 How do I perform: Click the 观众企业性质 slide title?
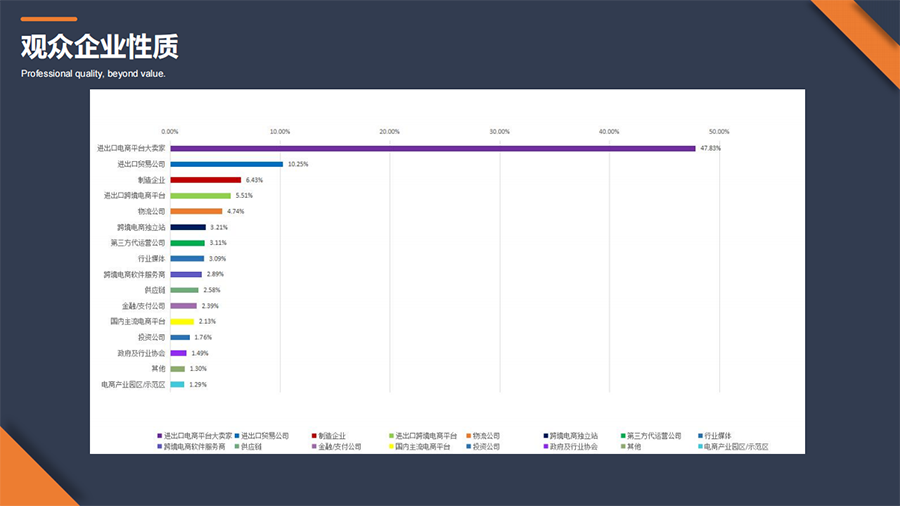99,47
